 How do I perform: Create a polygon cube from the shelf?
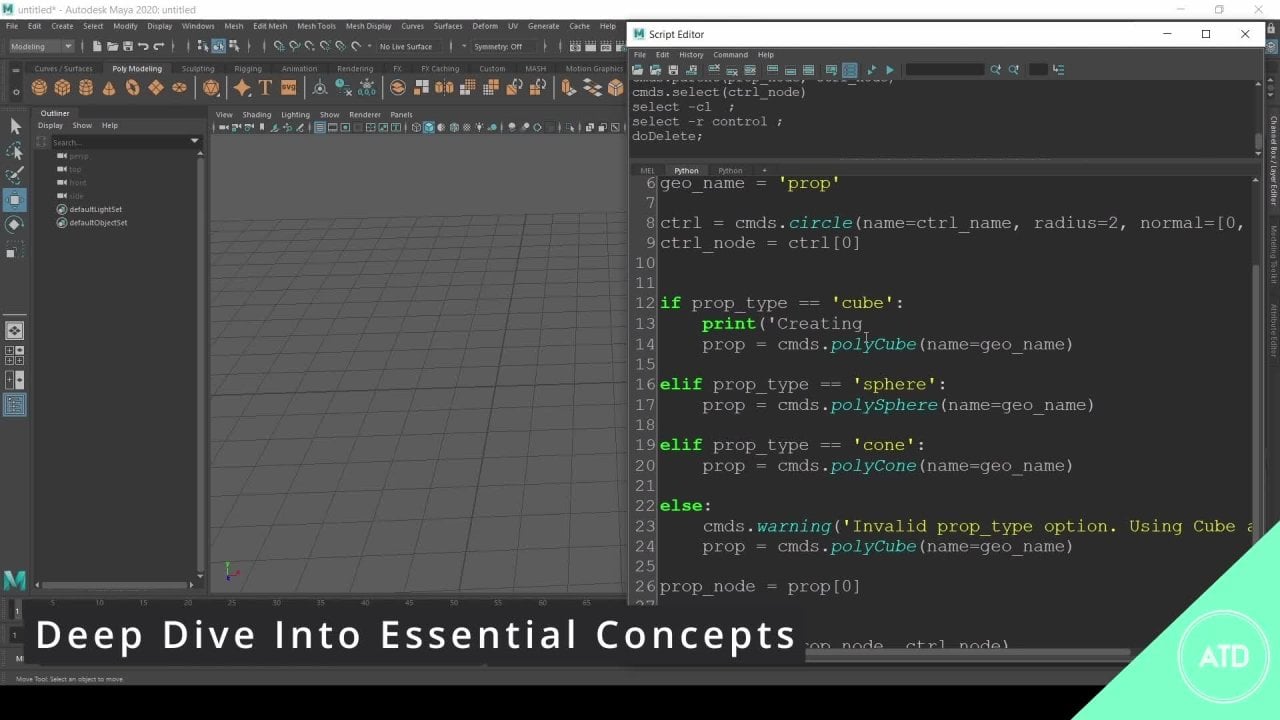(x=62, y=88)
